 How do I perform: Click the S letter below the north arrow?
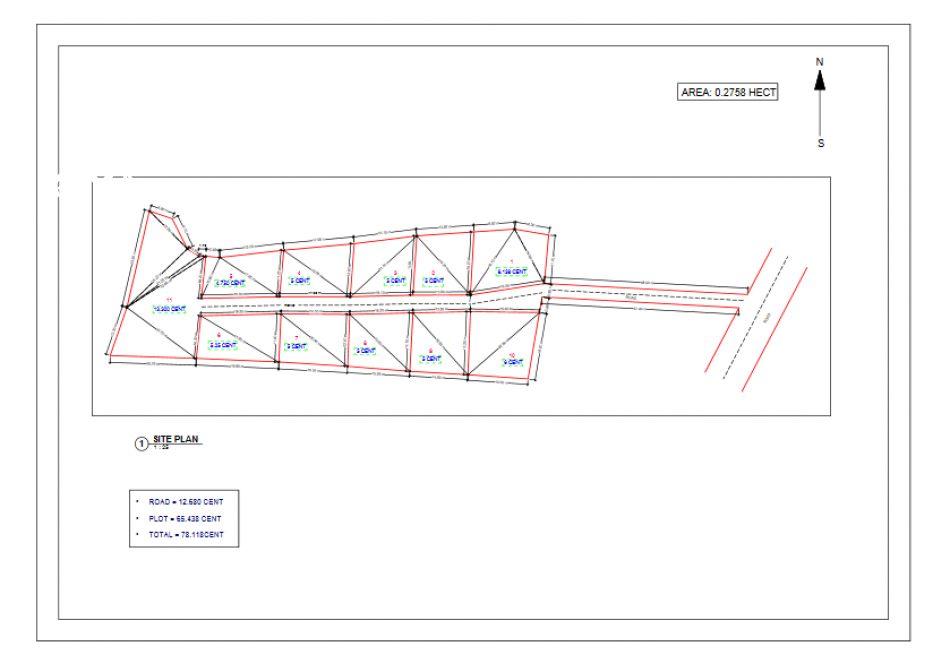coord(820,143)
